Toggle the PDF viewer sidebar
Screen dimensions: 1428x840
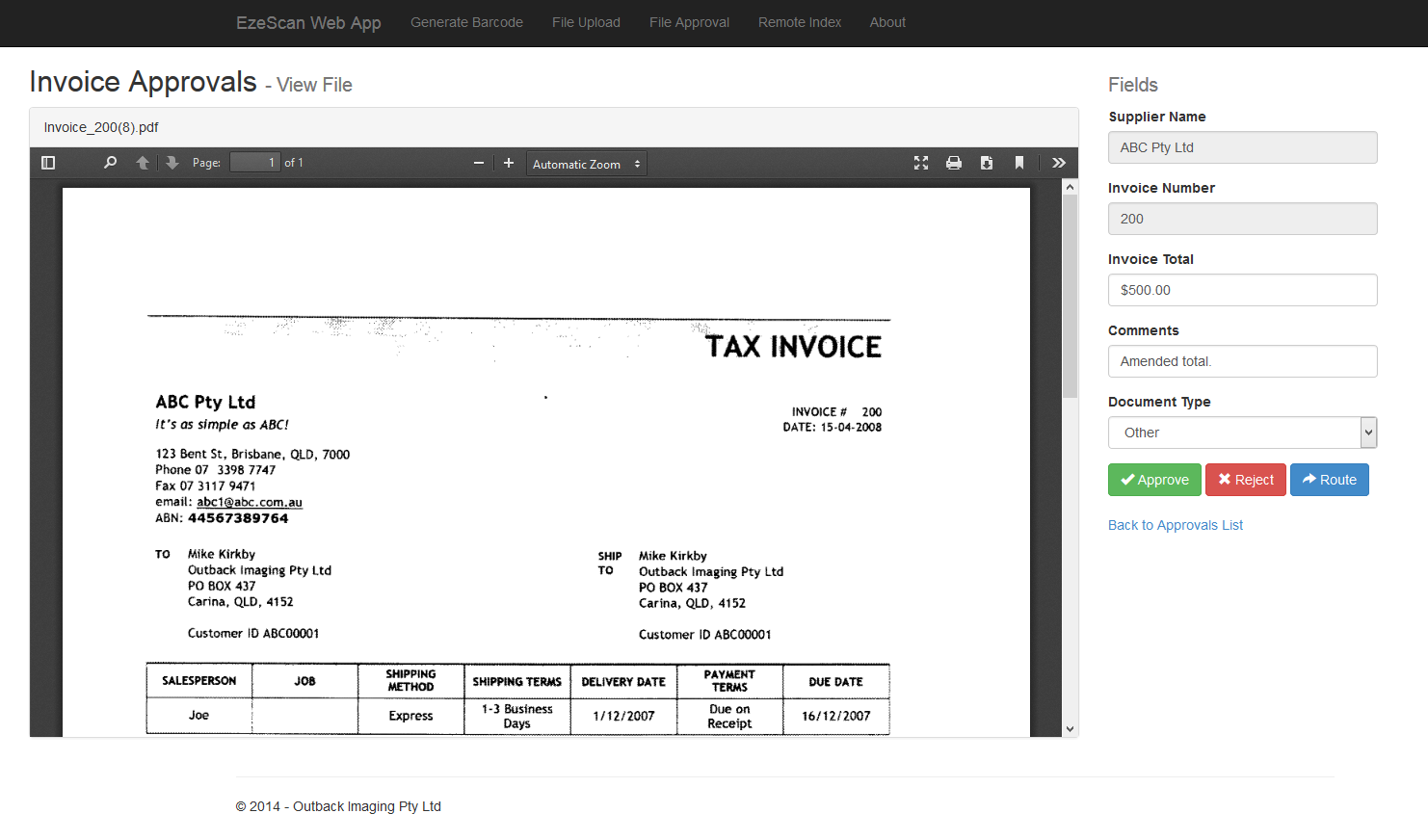click(x=48, y=163)
